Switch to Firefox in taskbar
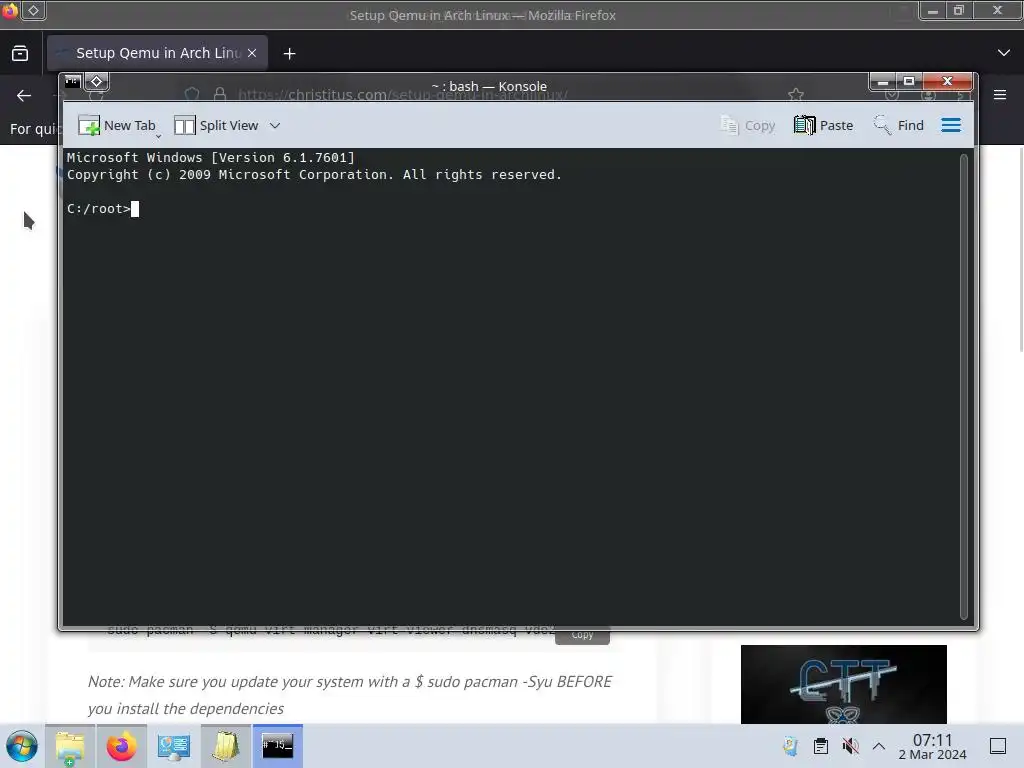The image size is (1024, 768). (x=121, y=746)
